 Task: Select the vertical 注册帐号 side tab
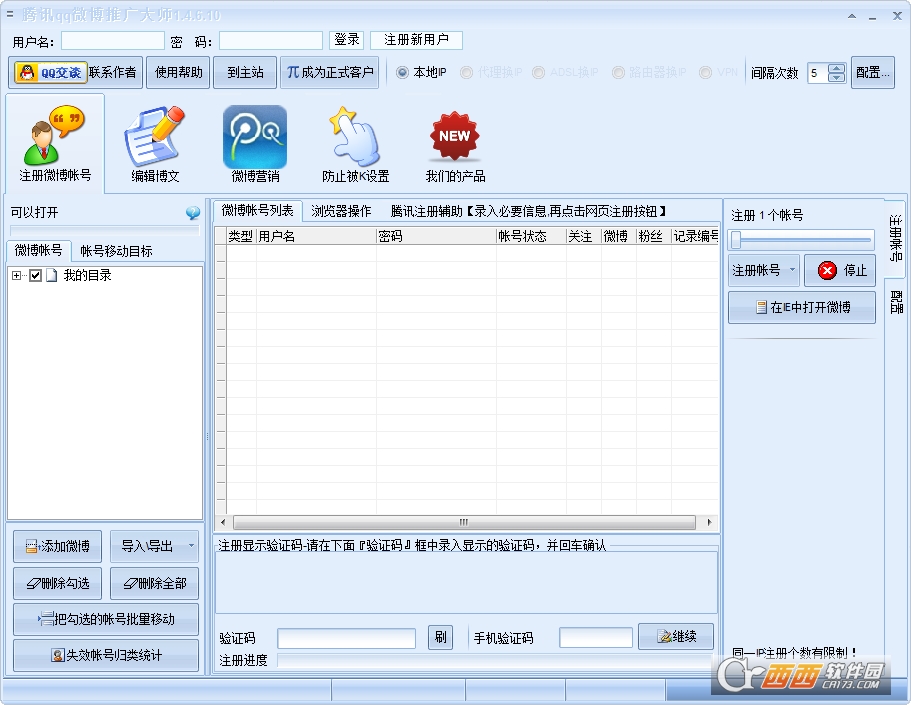tap(895, 238)
